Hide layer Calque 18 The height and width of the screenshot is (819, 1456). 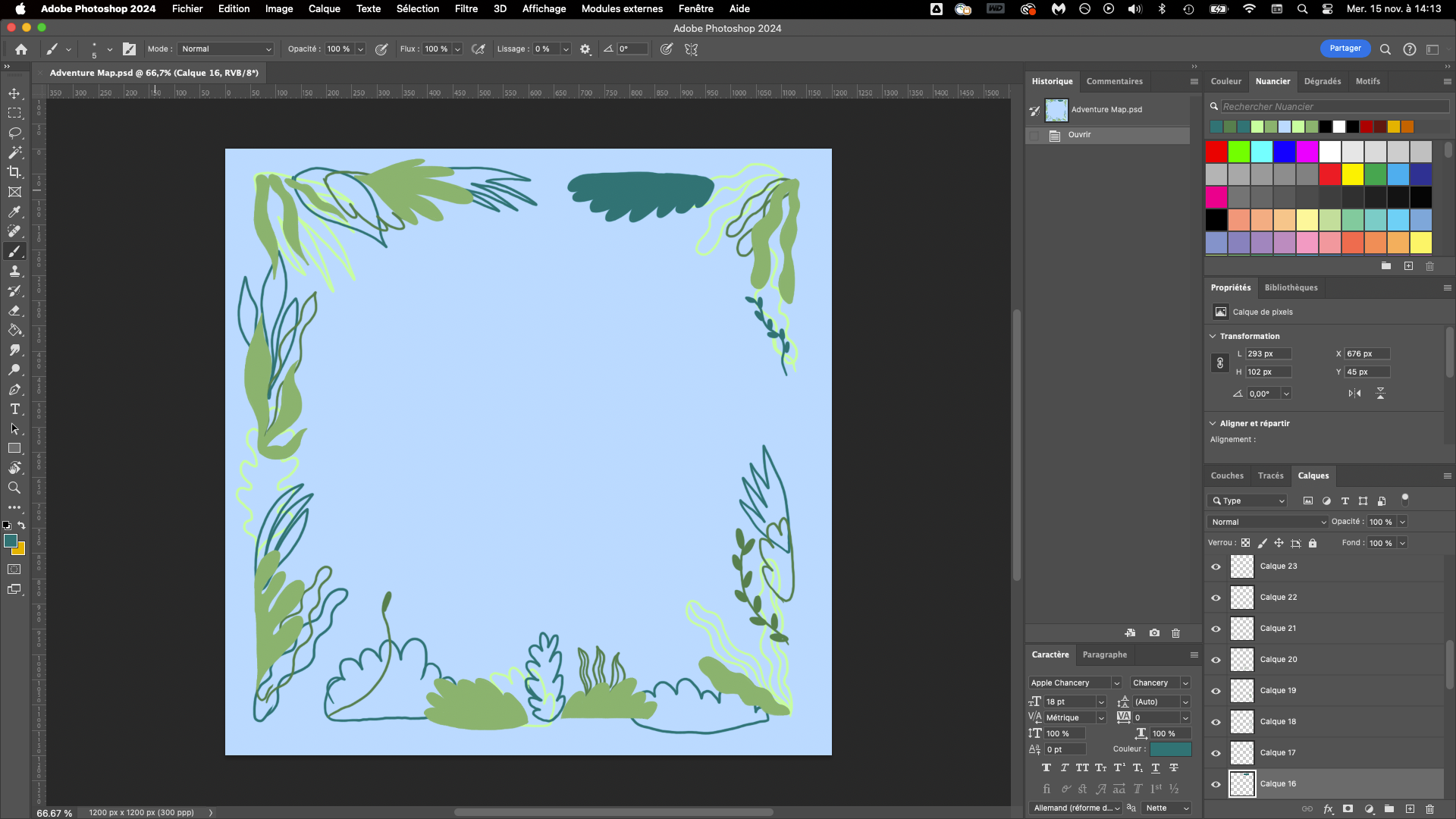[x=1216, y=722]
